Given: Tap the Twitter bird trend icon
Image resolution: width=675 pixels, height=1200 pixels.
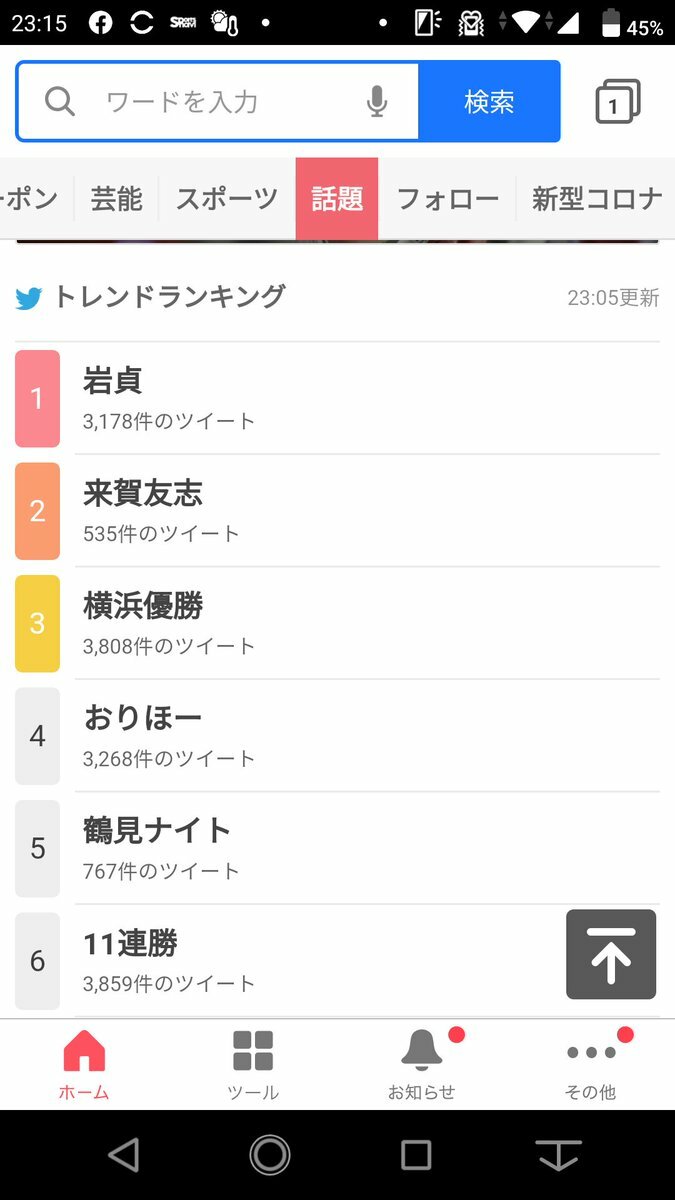Looking at the screenshot, I should pyautogui.click(x=29, y=298).
